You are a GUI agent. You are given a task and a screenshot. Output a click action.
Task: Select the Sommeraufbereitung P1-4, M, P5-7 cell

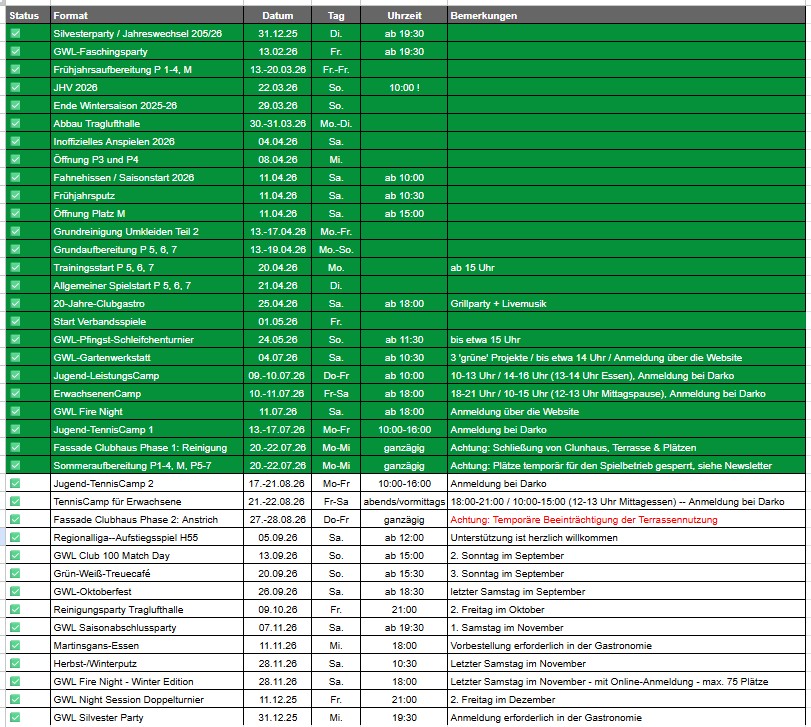point(147,465)
